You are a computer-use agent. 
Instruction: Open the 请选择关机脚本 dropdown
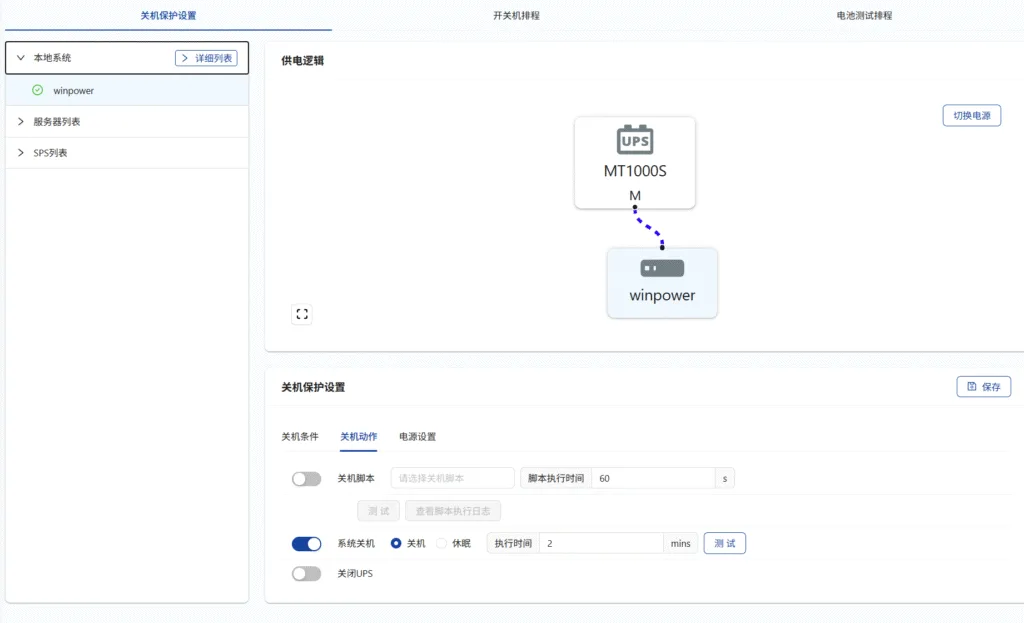(x=452, y=479)
